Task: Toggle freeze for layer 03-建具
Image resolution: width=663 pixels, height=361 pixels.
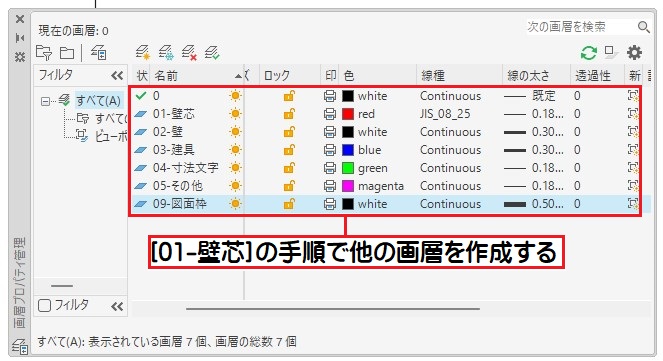Action: point(235,150)
